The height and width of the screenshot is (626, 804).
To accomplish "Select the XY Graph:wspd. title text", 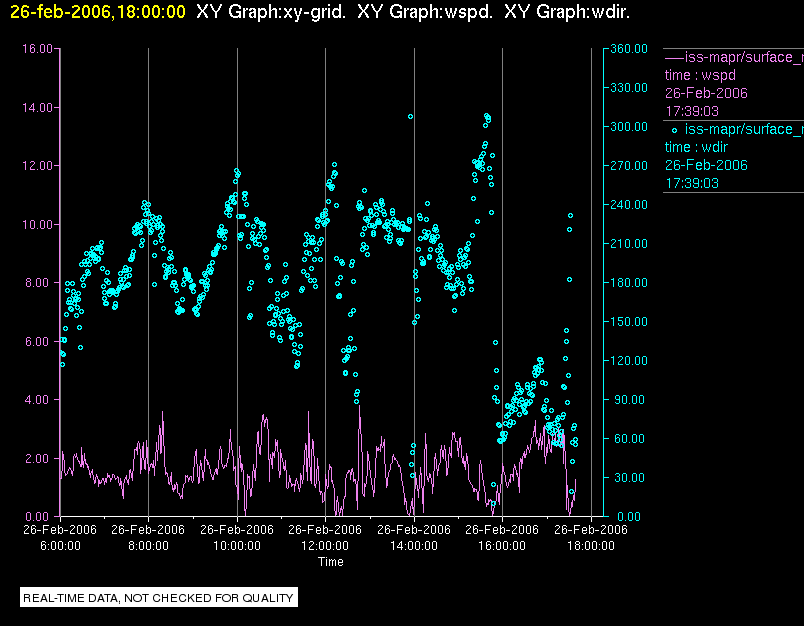I will click(x=425, y=12).
